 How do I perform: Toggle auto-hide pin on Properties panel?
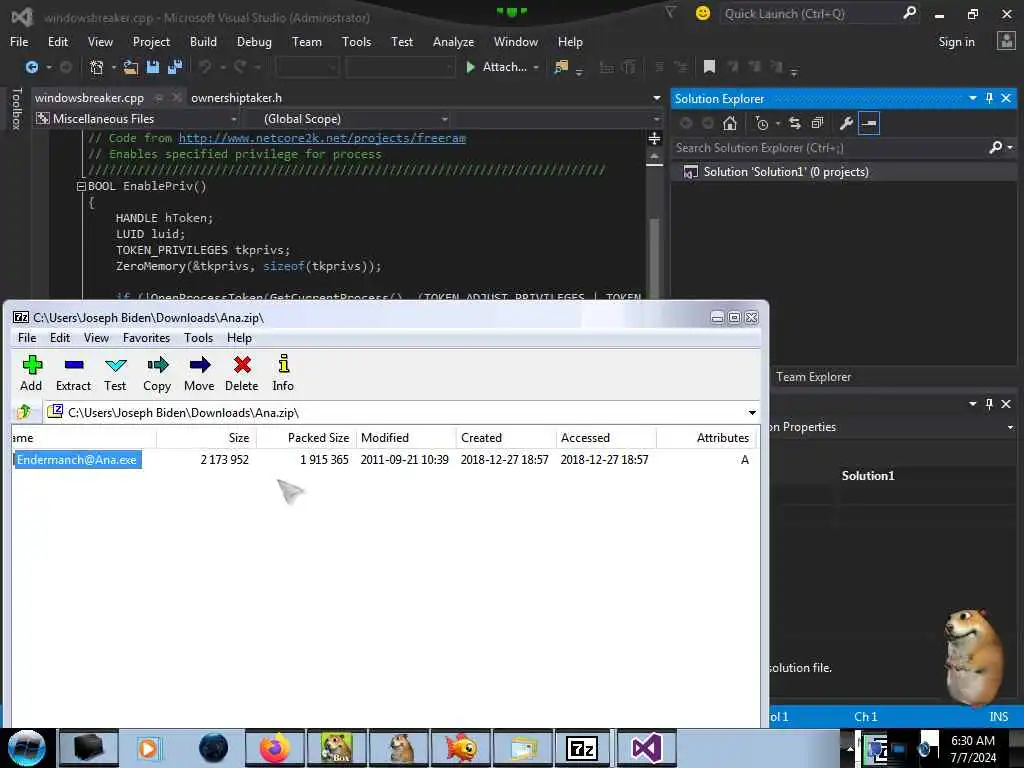pos(989,404)
